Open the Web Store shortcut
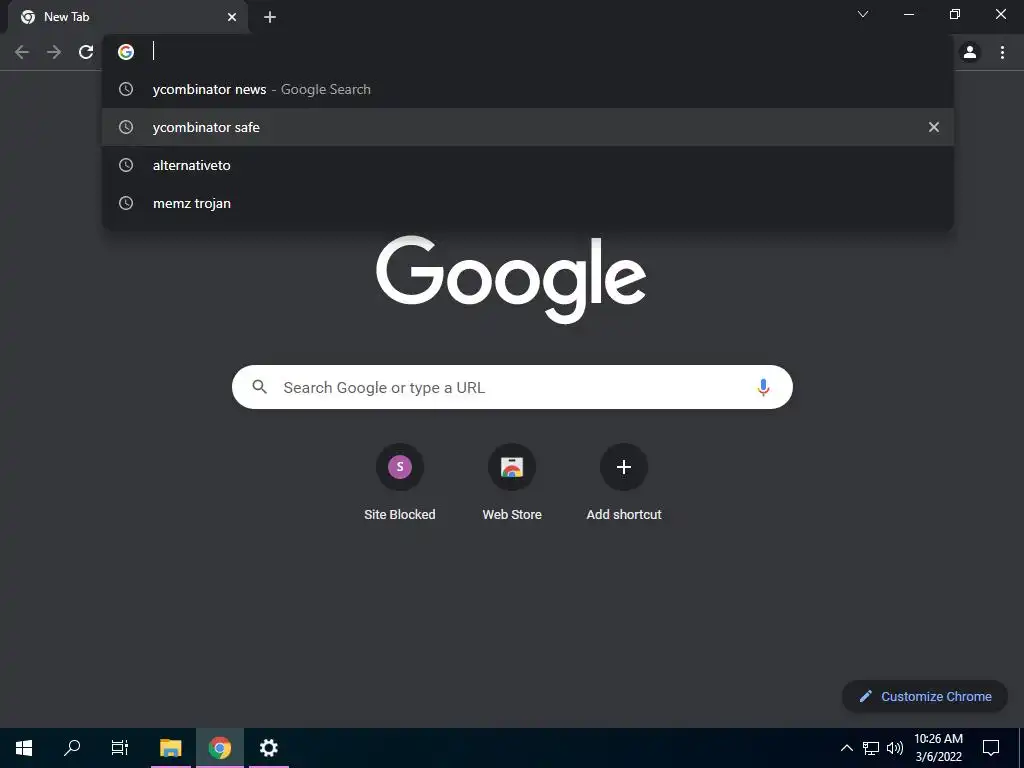 tap(512, 483)
